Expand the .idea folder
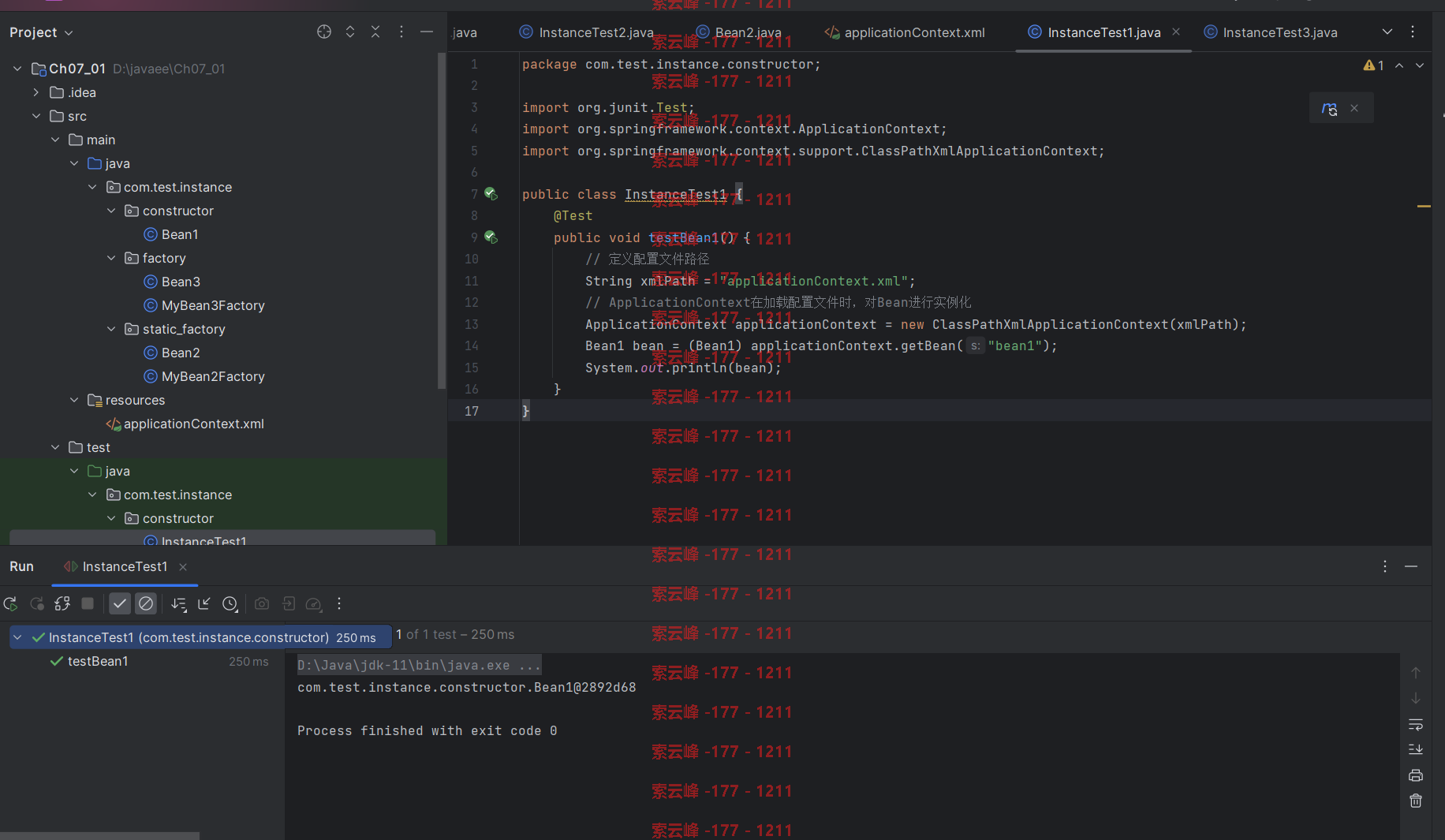The width and height of the screenshot is (1445, 840). 36,92
